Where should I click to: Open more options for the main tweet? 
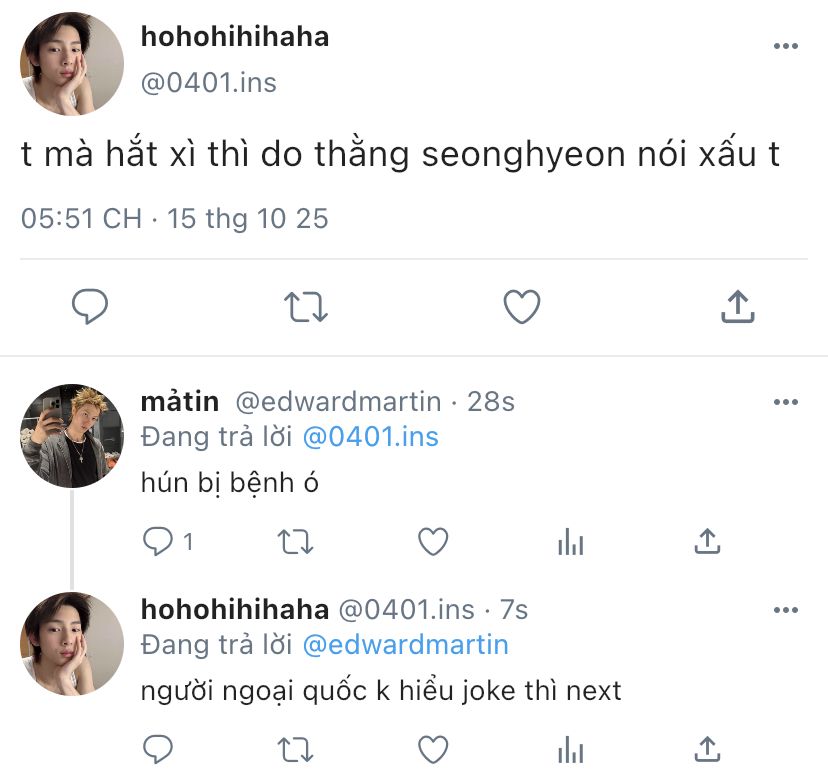click(x=787, y=47)
